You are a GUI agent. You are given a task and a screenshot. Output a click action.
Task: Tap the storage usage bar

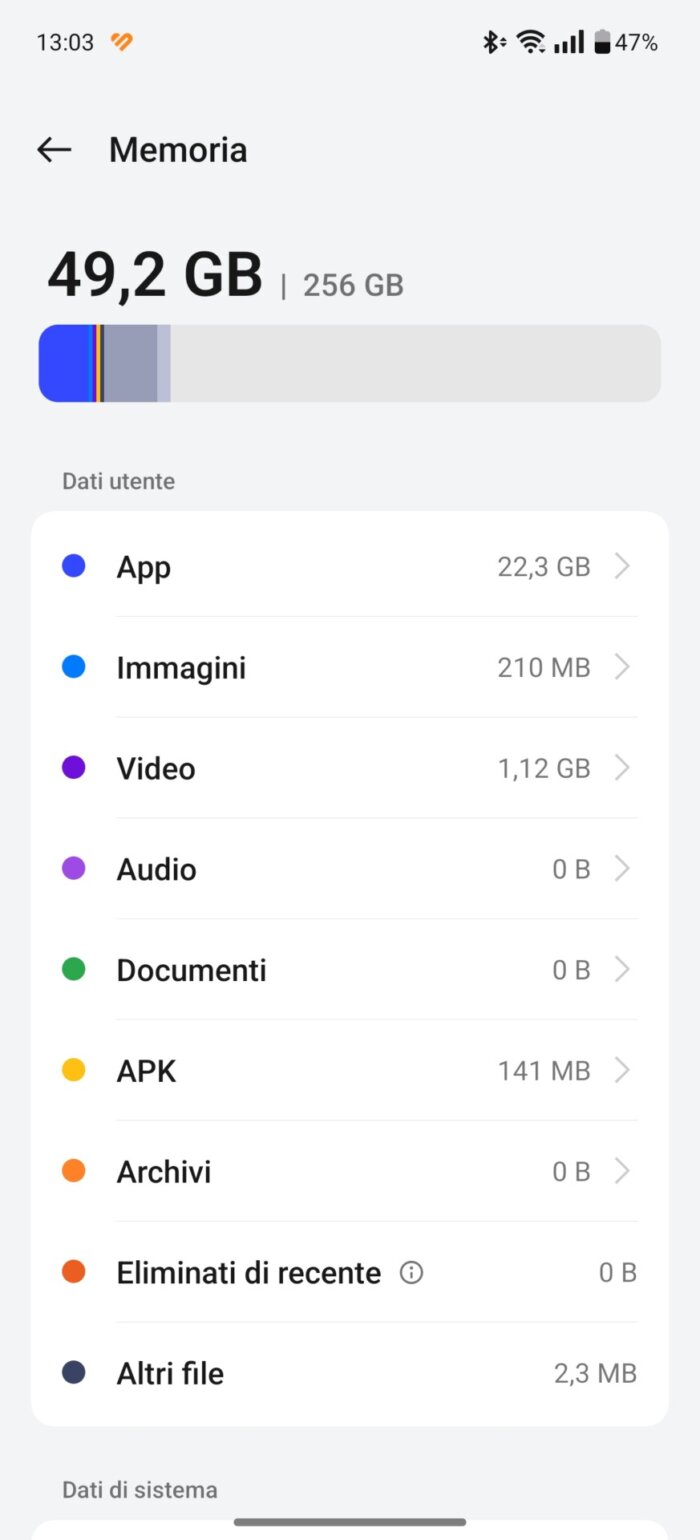point(350,363)
